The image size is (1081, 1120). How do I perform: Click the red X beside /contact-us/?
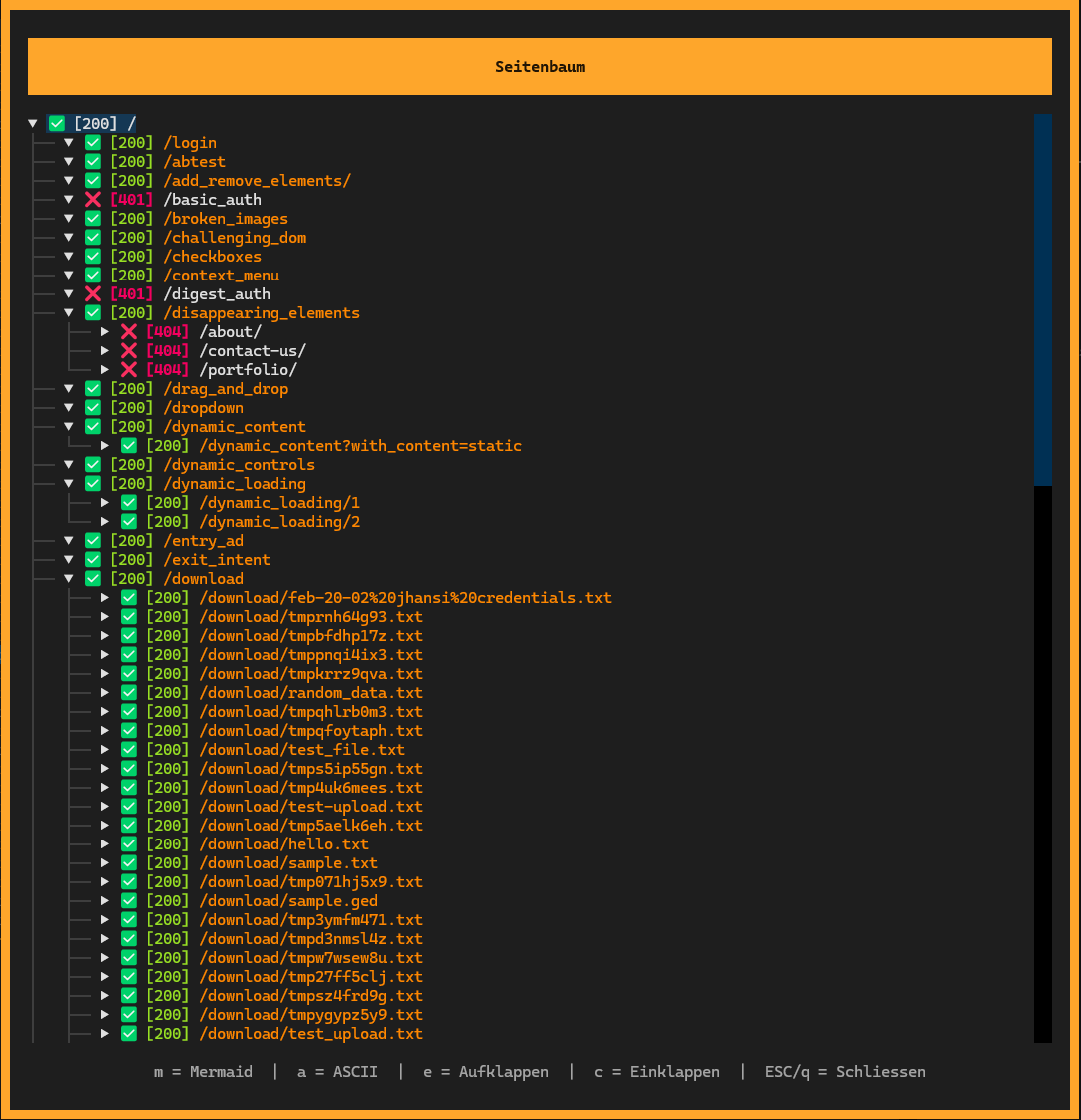point(128,350)
